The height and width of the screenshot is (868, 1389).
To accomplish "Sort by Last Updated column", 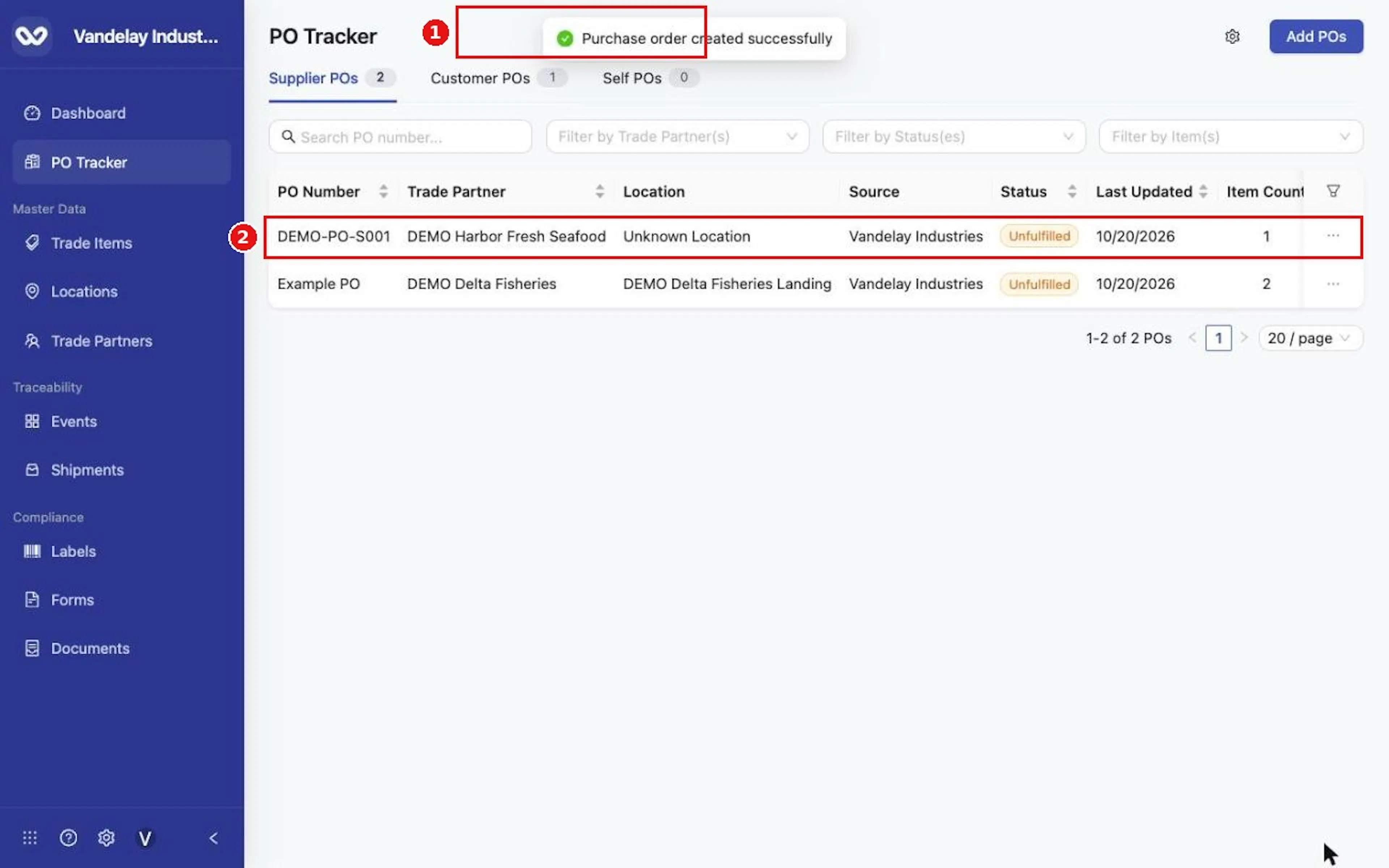I will tap(1203, 192).
